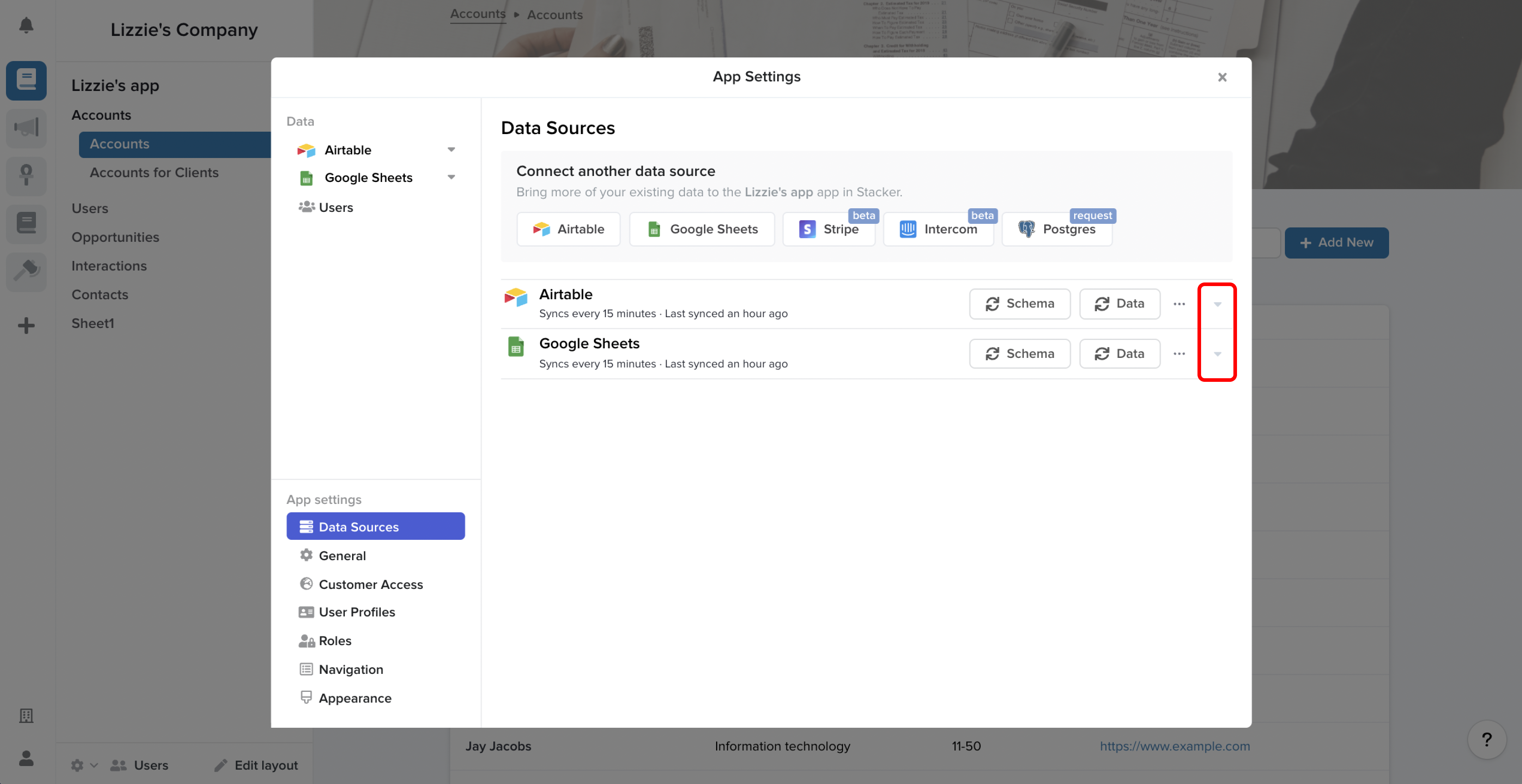Open notifications bell in left rail

[26, 25]
